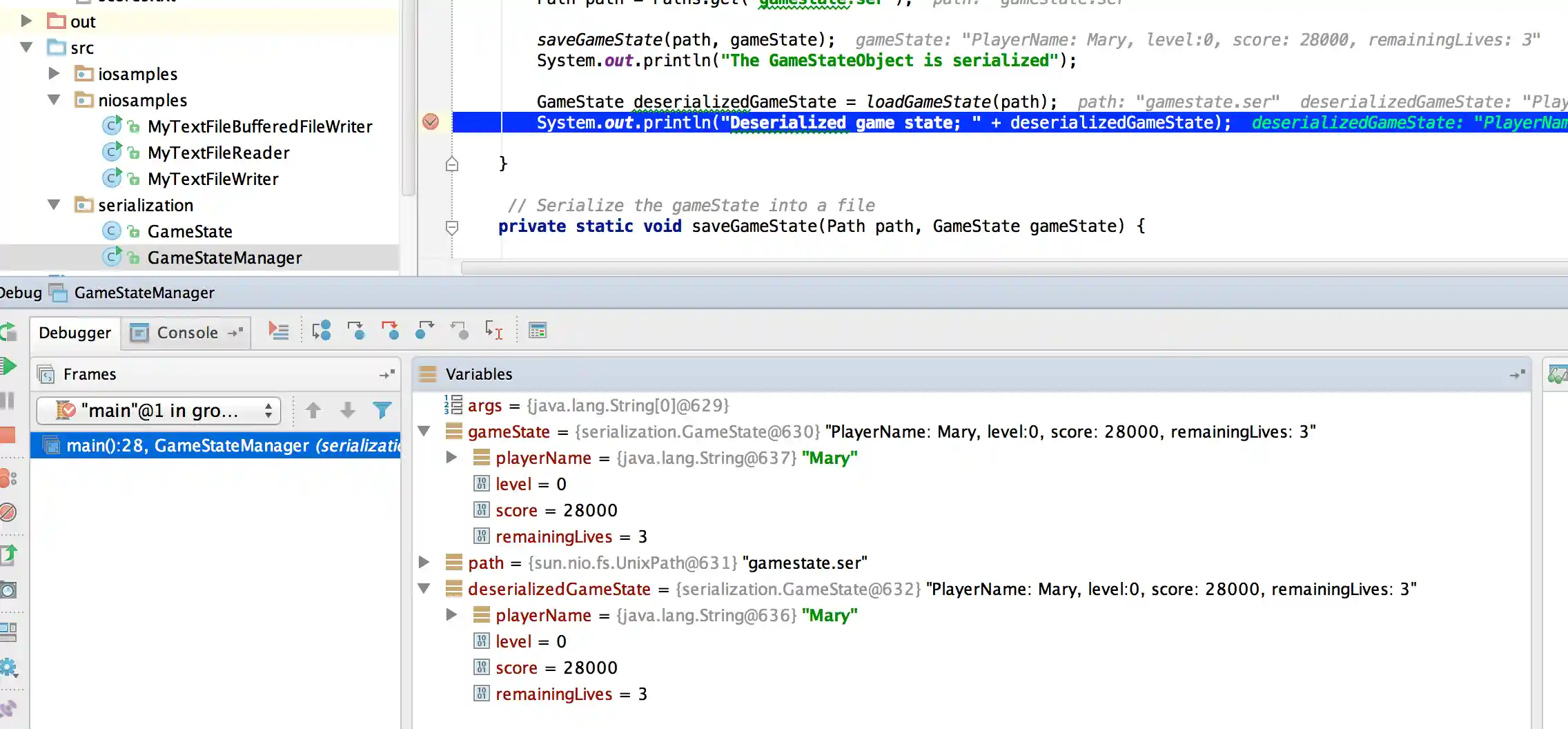The image size is (1568, 729).
Task: Collapse the gameState variable node
Action: [424, 431]
